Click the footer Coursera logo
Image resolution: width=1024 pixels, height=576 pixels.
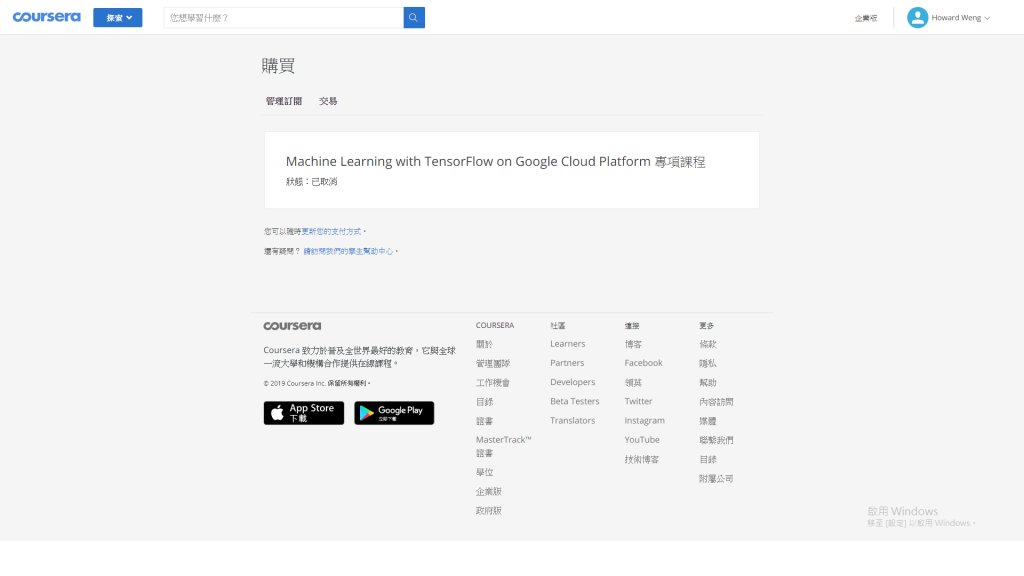click(x=292, y=326)
